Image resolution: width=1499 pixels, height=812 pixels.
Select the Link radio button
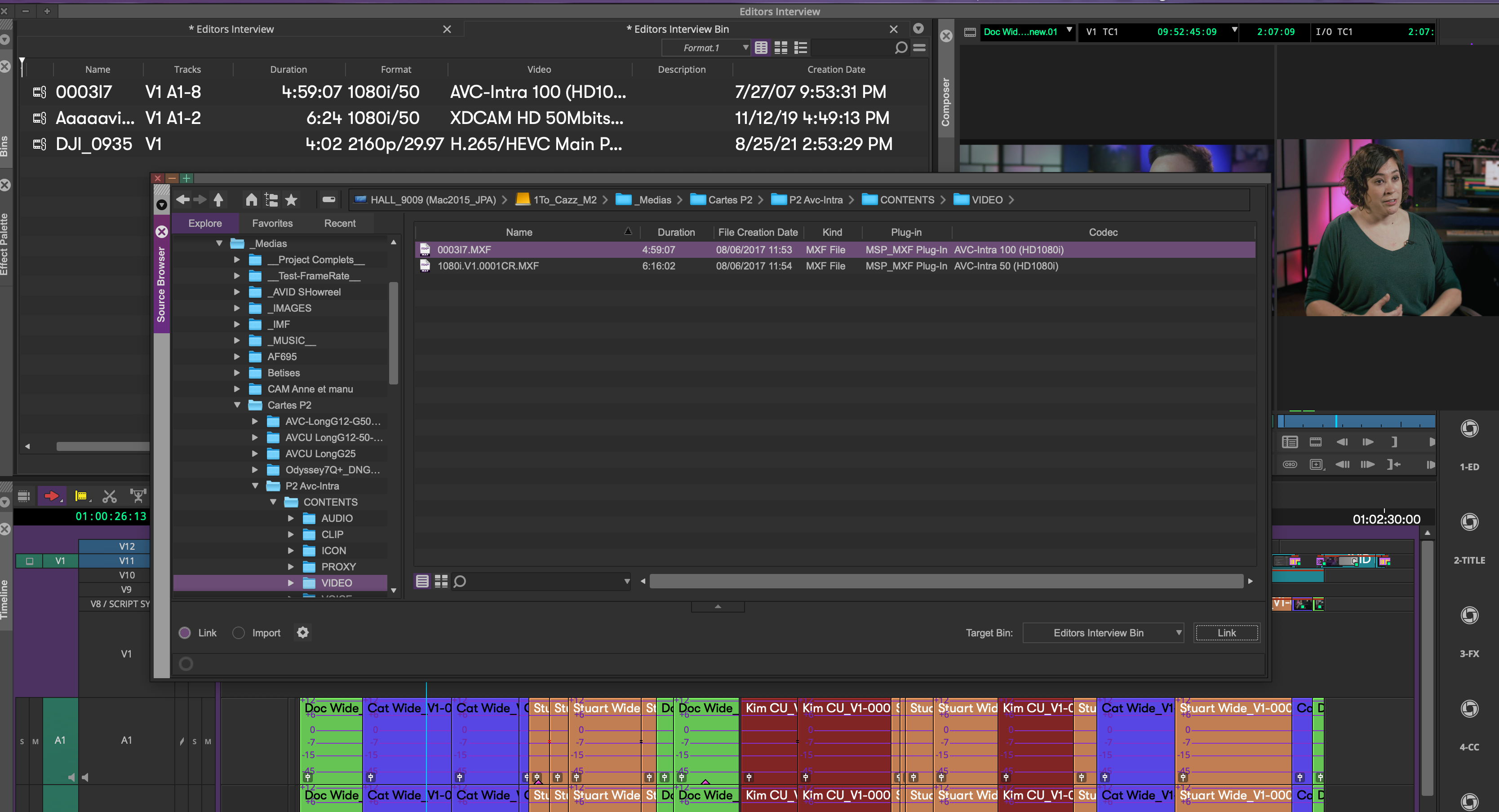coord(185,633)
